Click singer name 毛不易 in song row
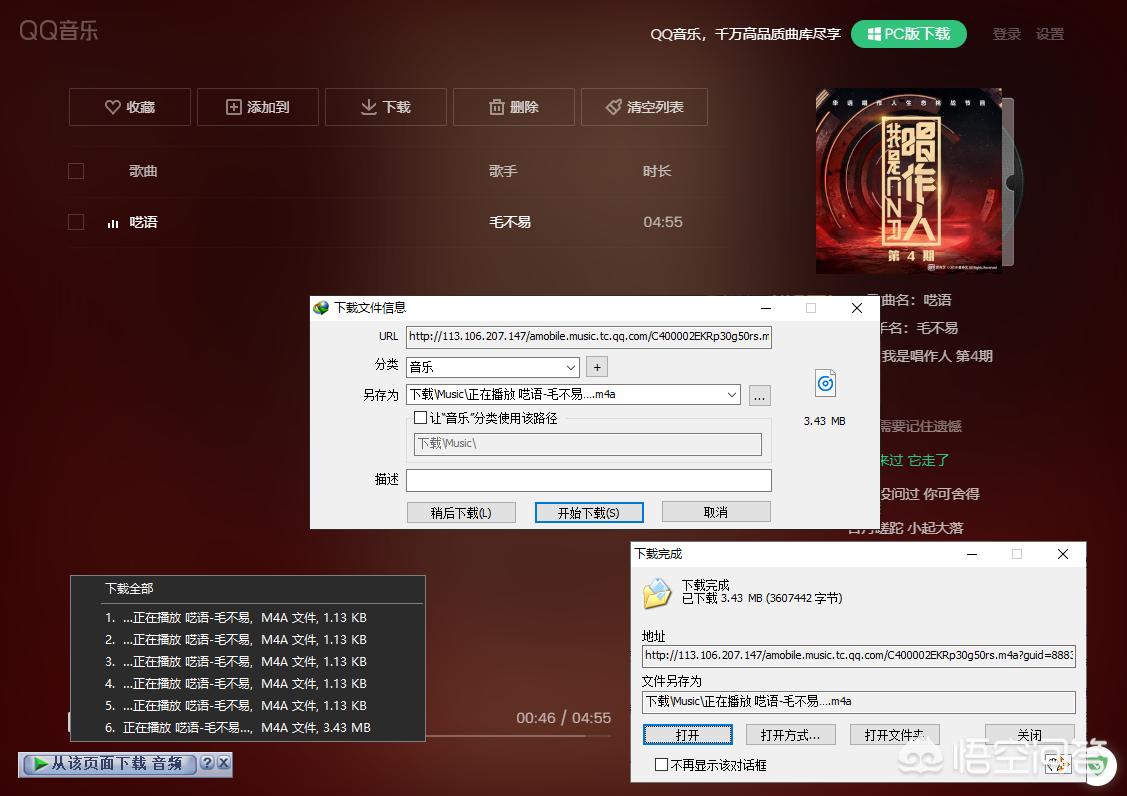Image resolution: width=1127 pixels, height=796 pixels. [510, 222]
